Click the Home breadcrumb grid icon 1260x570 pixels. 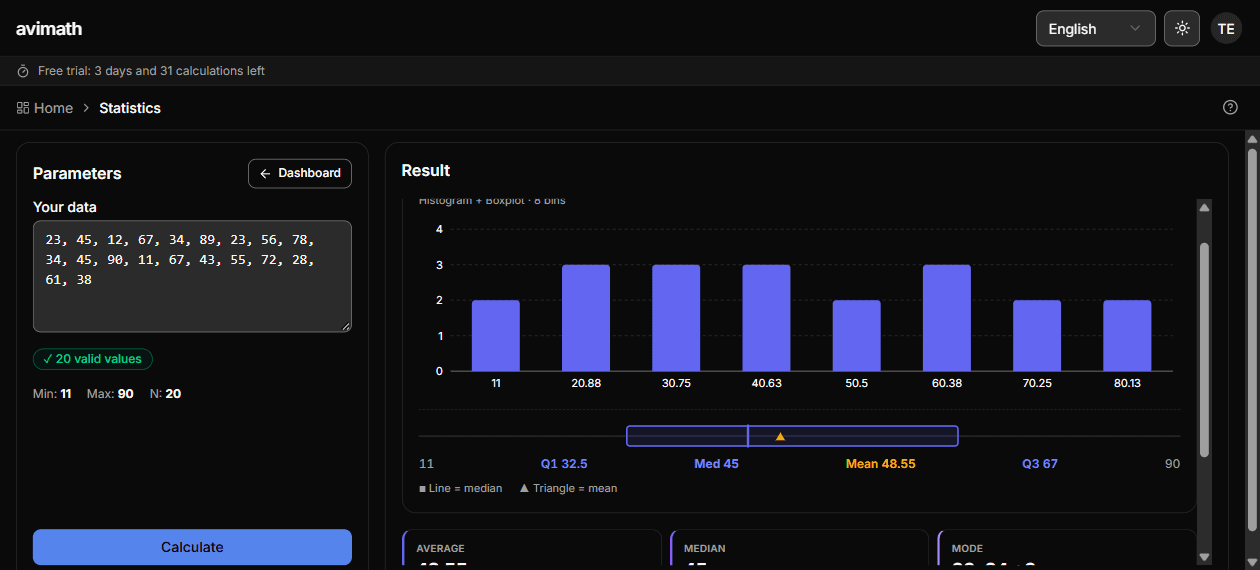tap(23, 108)
